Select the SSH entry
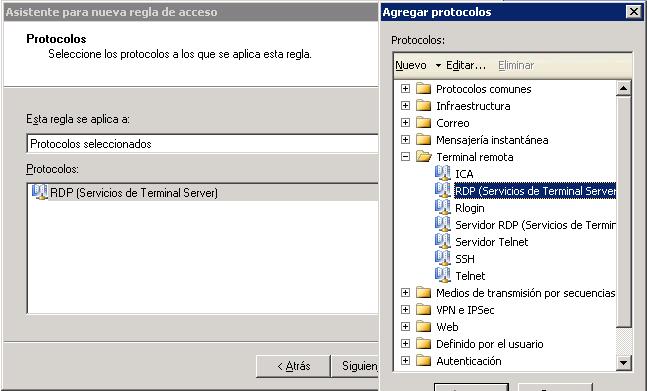Viewport: 647px width, 391px height. point(465,259)
